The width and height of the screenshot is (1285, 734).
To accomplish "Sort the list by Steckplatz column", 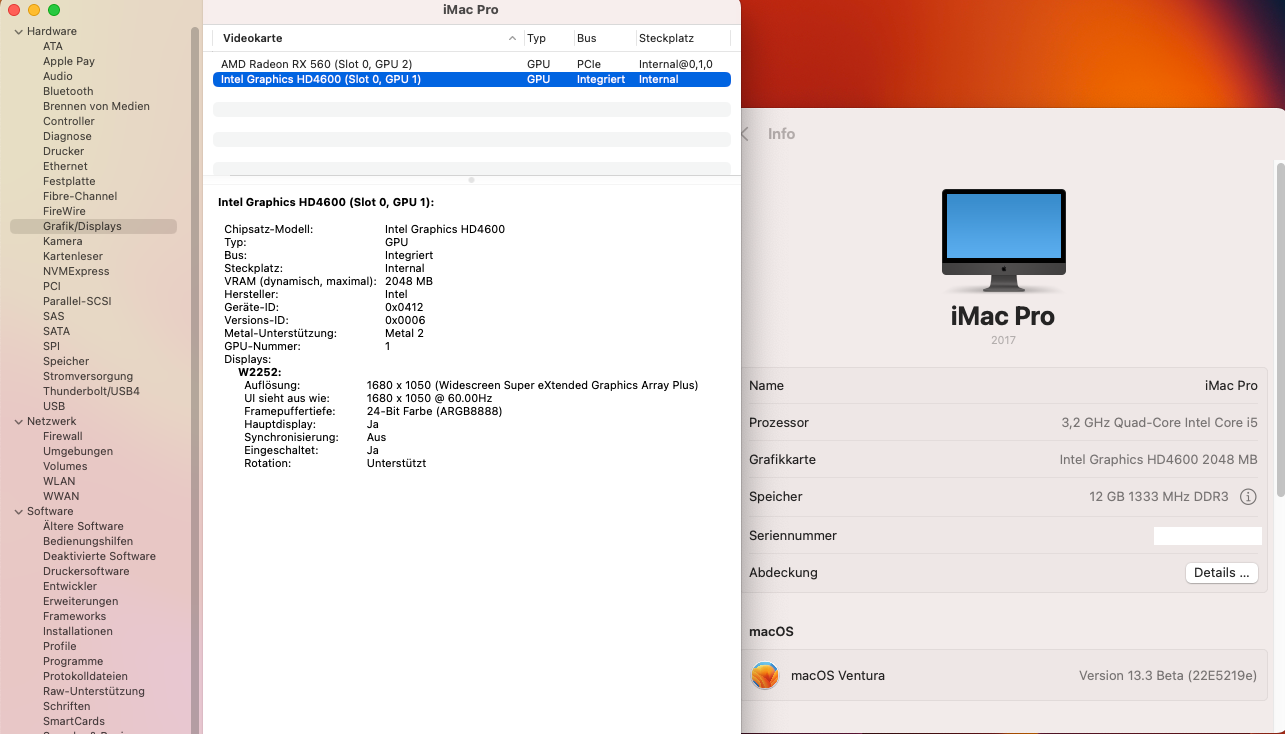I will pos(680,38).
